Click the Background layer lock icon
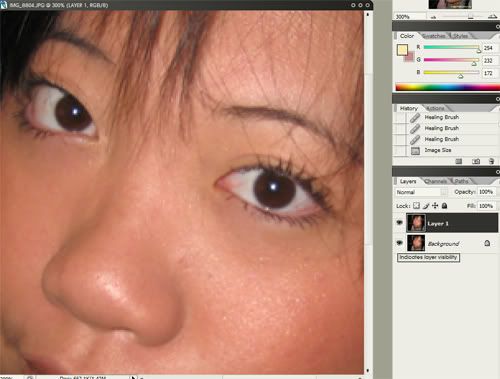 click(487, 243)
